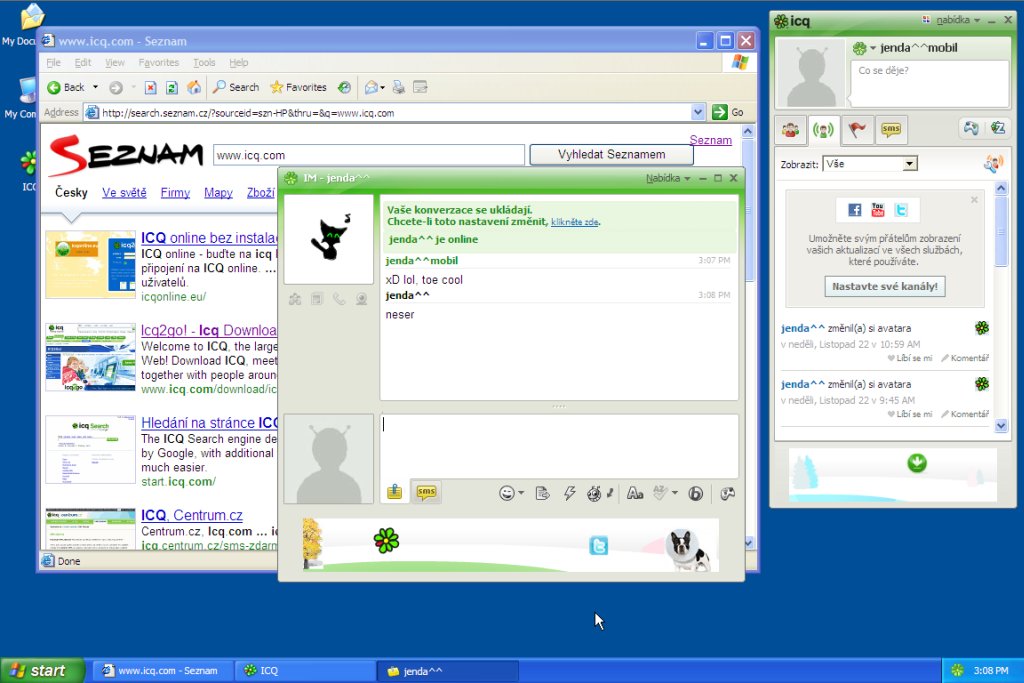Image resolution: width=1024 pixels, height=683 pixels.
Task: Expand the browser address bar dropdown
Action: point(697,112)
